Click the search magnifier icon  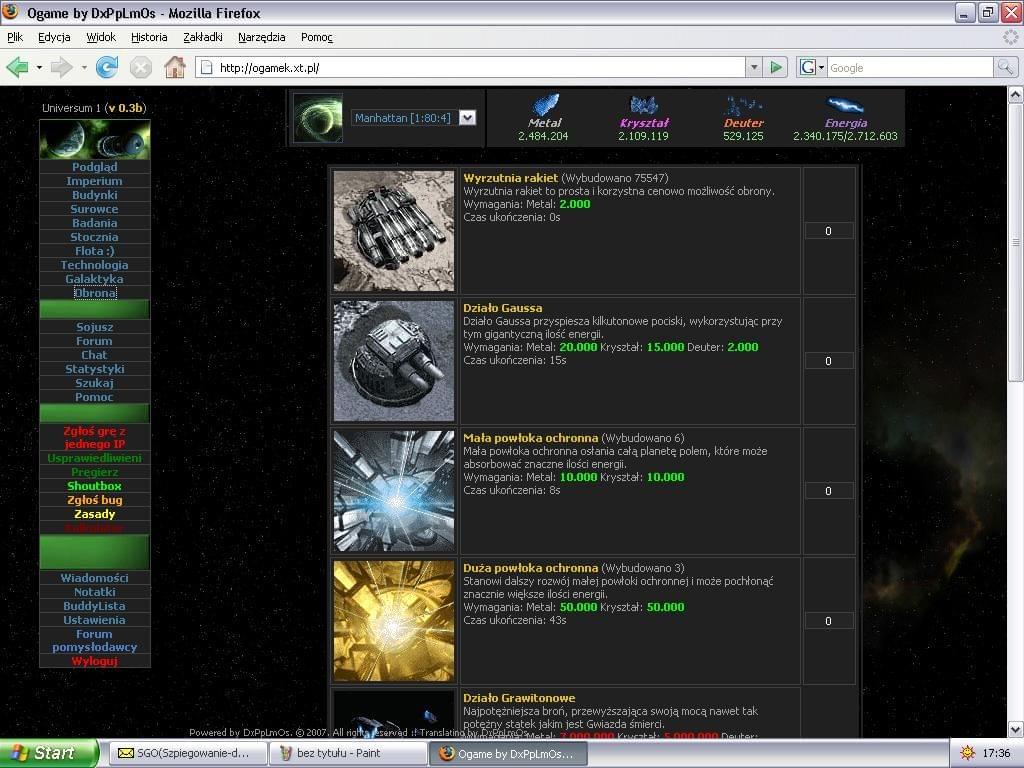pyautogui.click(x=1005, y=67)
